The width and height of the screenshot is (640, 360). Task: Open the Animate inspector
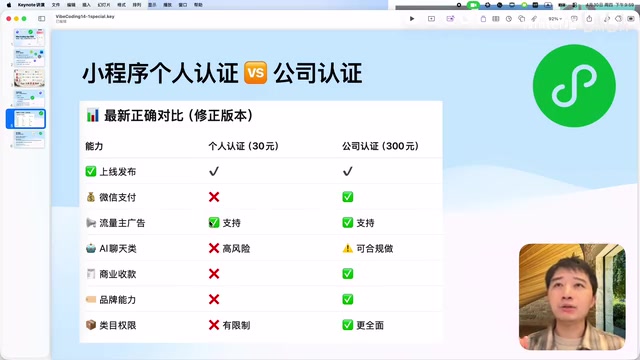[619, 19]
